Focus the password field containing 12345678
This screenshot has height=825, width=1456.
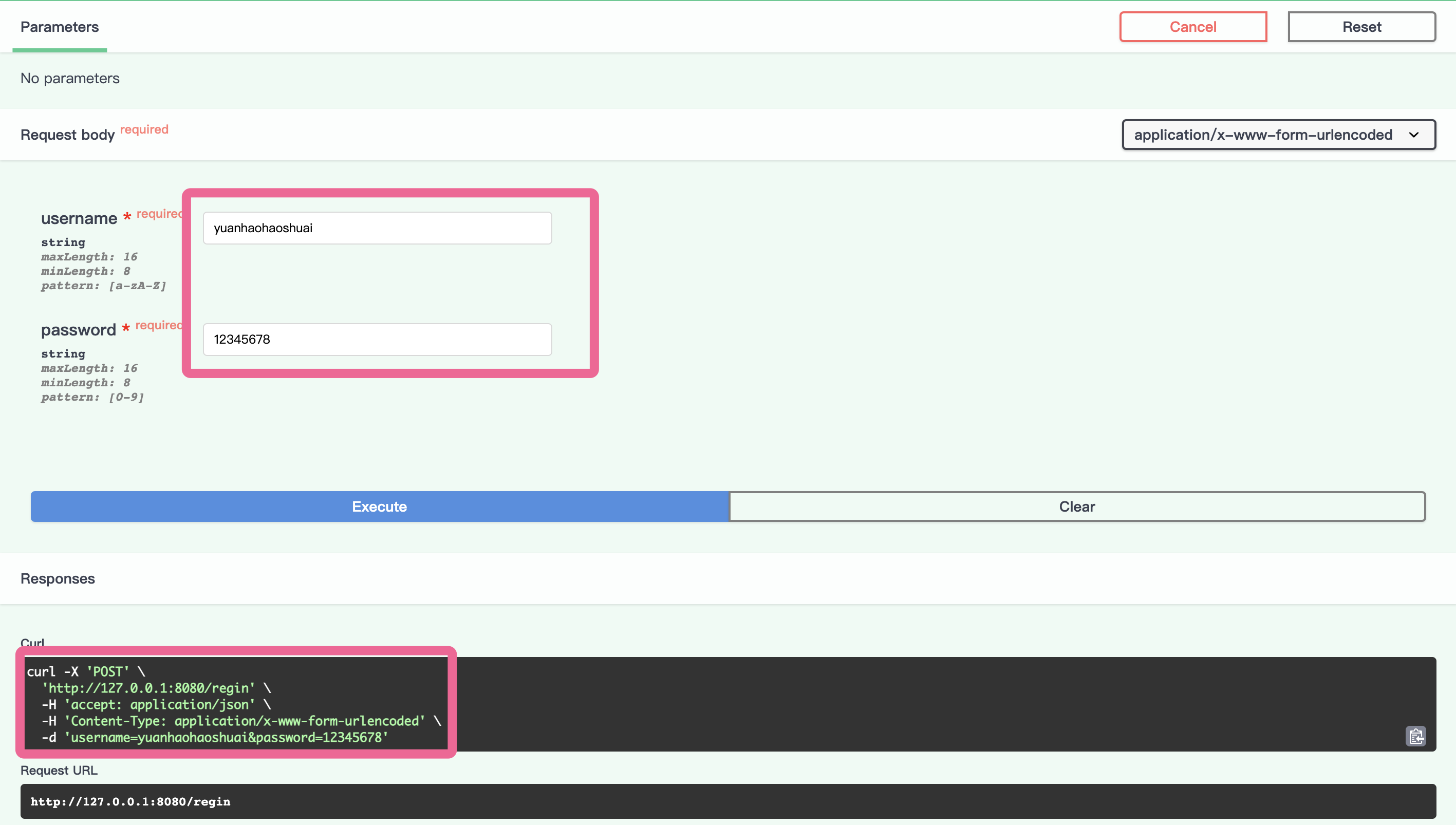[377, 339]
